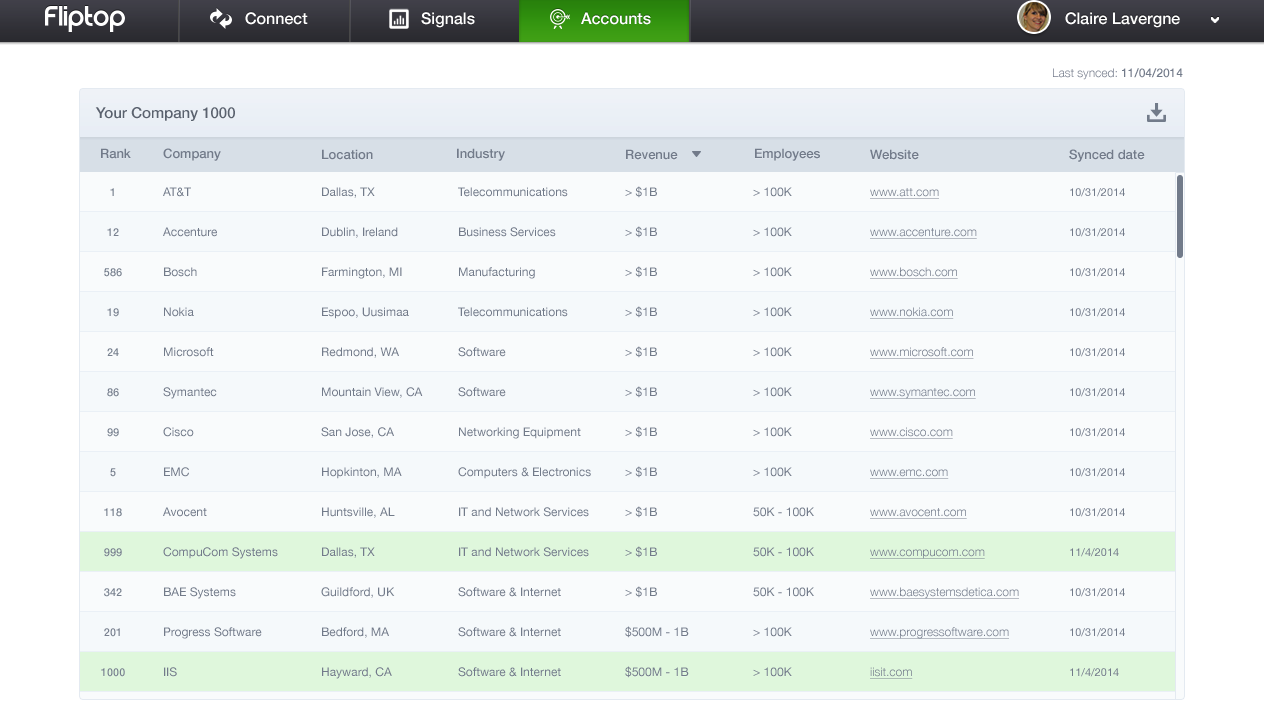Click Computers & Electronics industry cell
The height and width of the screenshot is (707, 1264).
point(524,472)
